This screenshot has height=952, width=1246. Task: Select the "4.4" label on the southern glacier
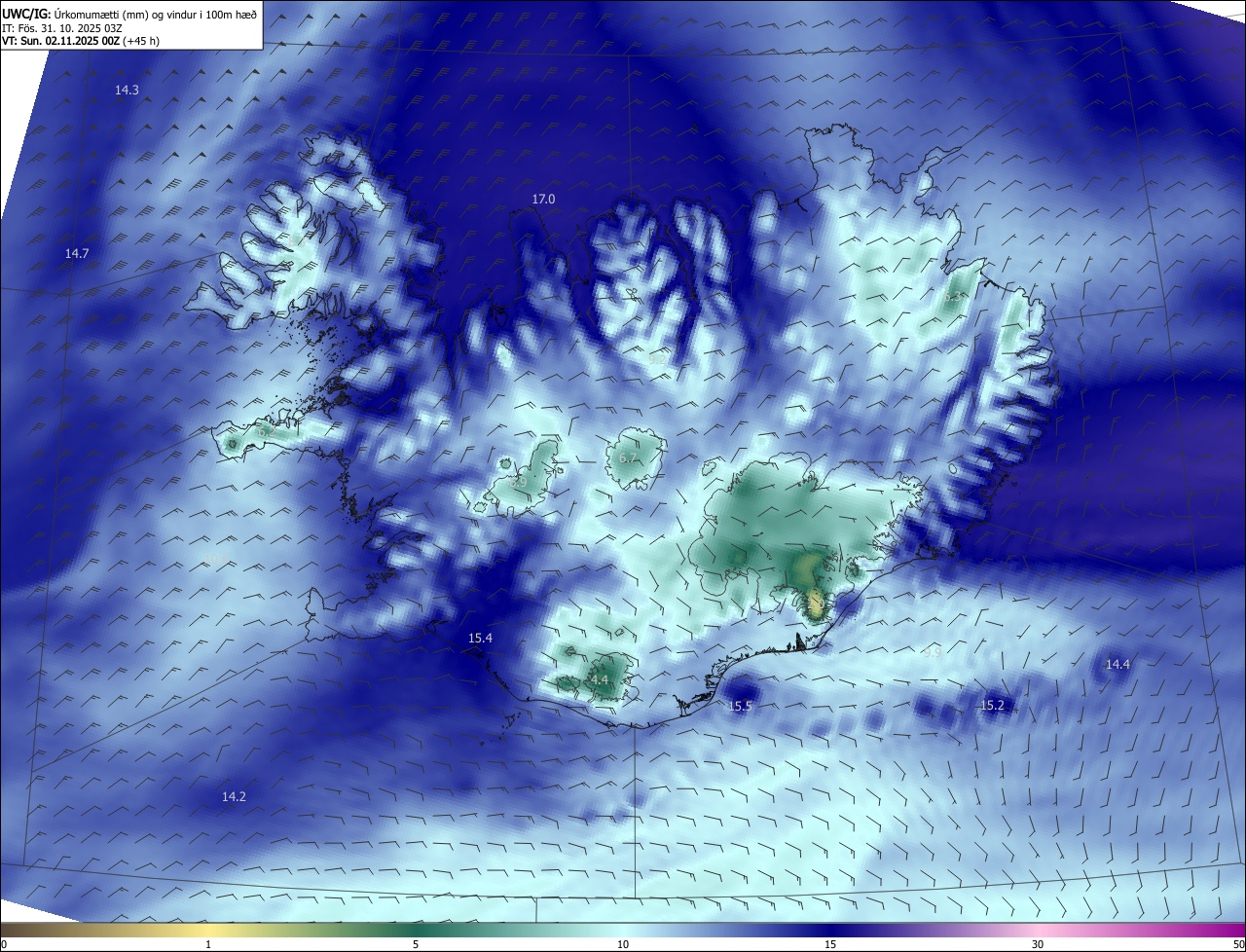click(599, 679)
